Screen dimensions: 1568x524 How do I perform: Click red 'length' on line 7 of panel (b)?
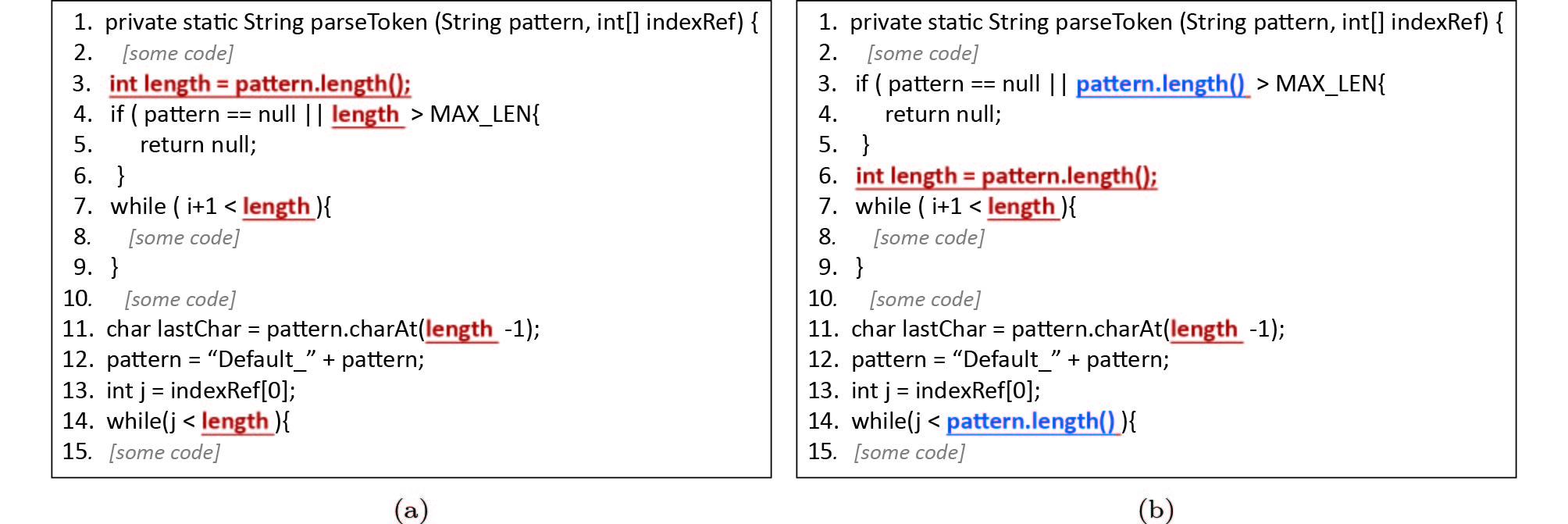1021,207
